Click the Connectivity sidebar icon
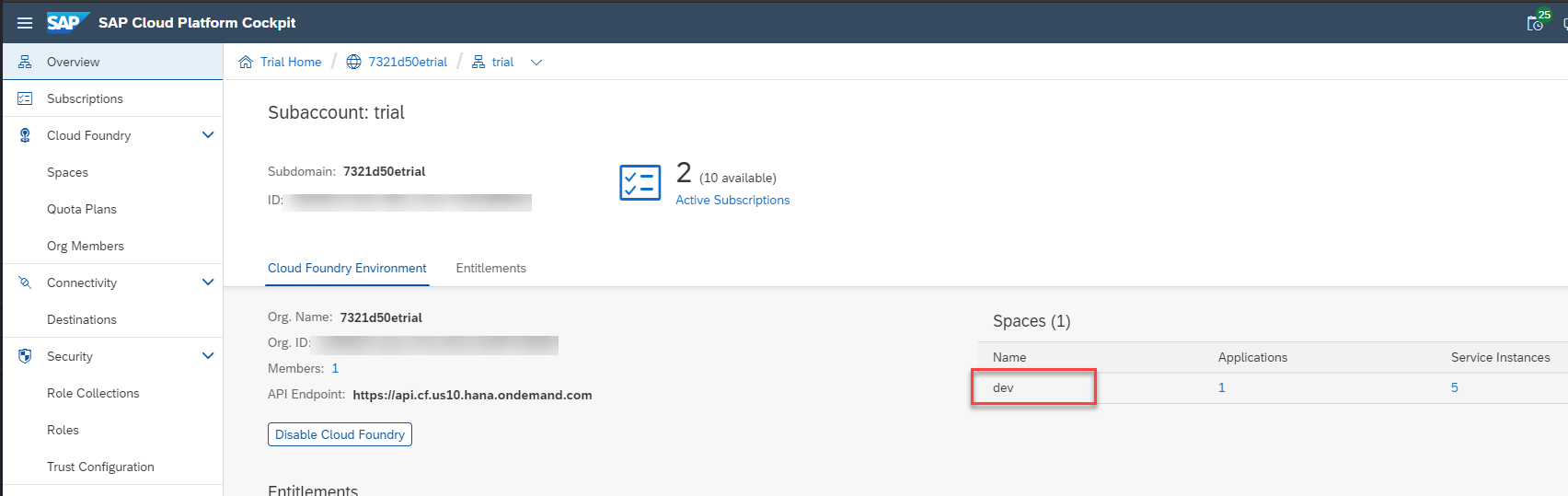 [x=25, y=283]
